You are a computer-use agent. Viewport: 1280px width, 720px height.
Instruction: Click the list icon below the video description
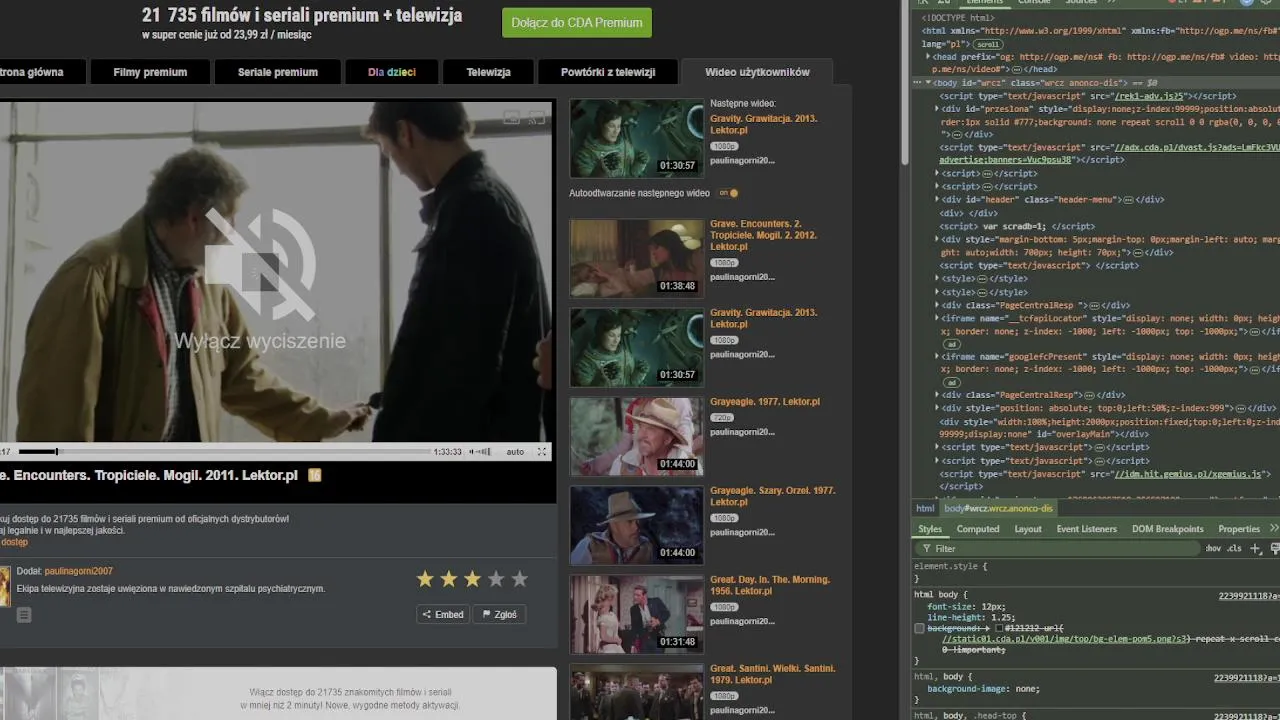[24, 615]
